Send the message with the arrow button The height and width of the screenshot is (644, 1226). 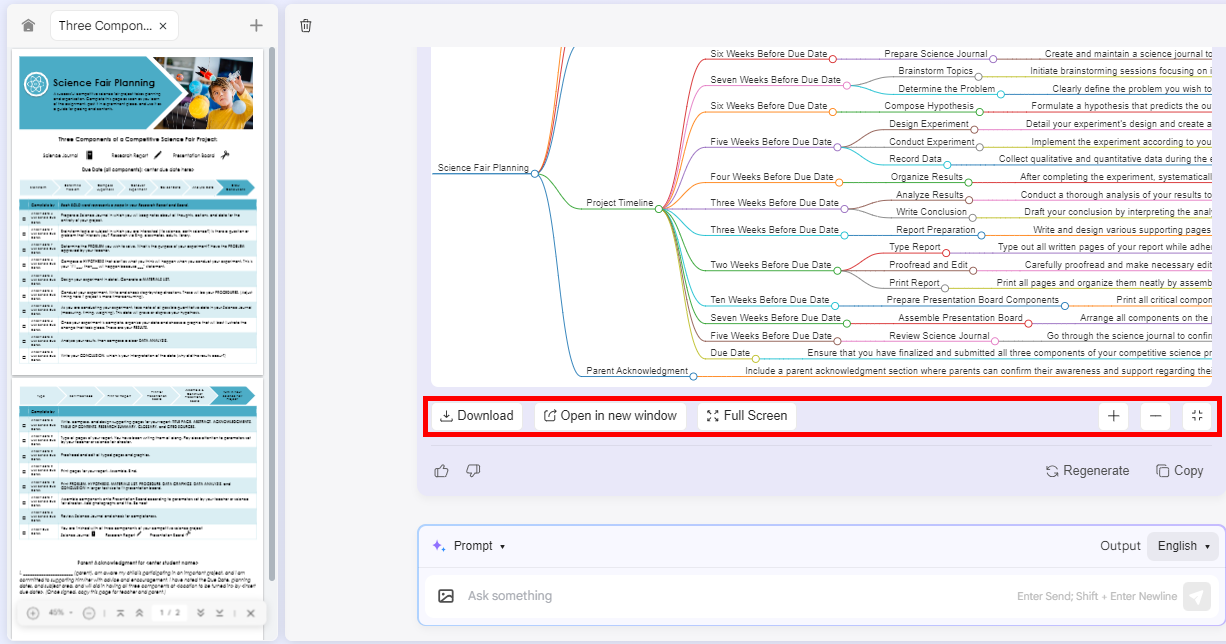click(1196, 596)
